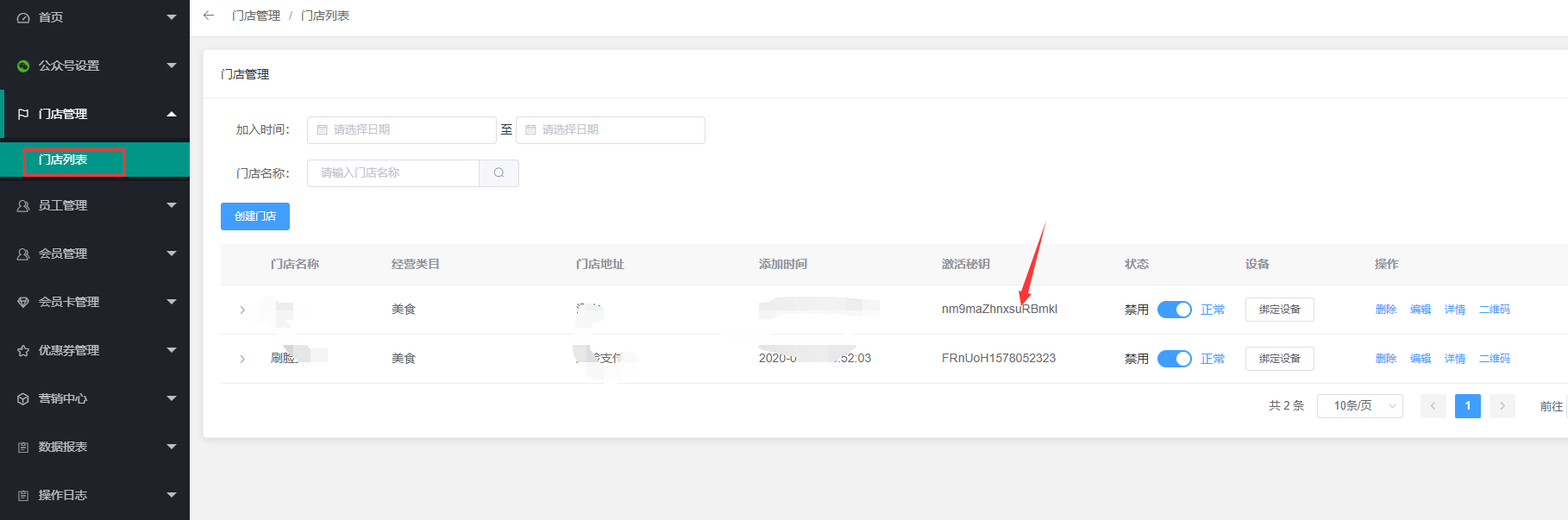The height and width of the screenshot is (520, 1568).
Task: Expand the 操作日志 sidebar menu arrow
Action: (172, 495)
